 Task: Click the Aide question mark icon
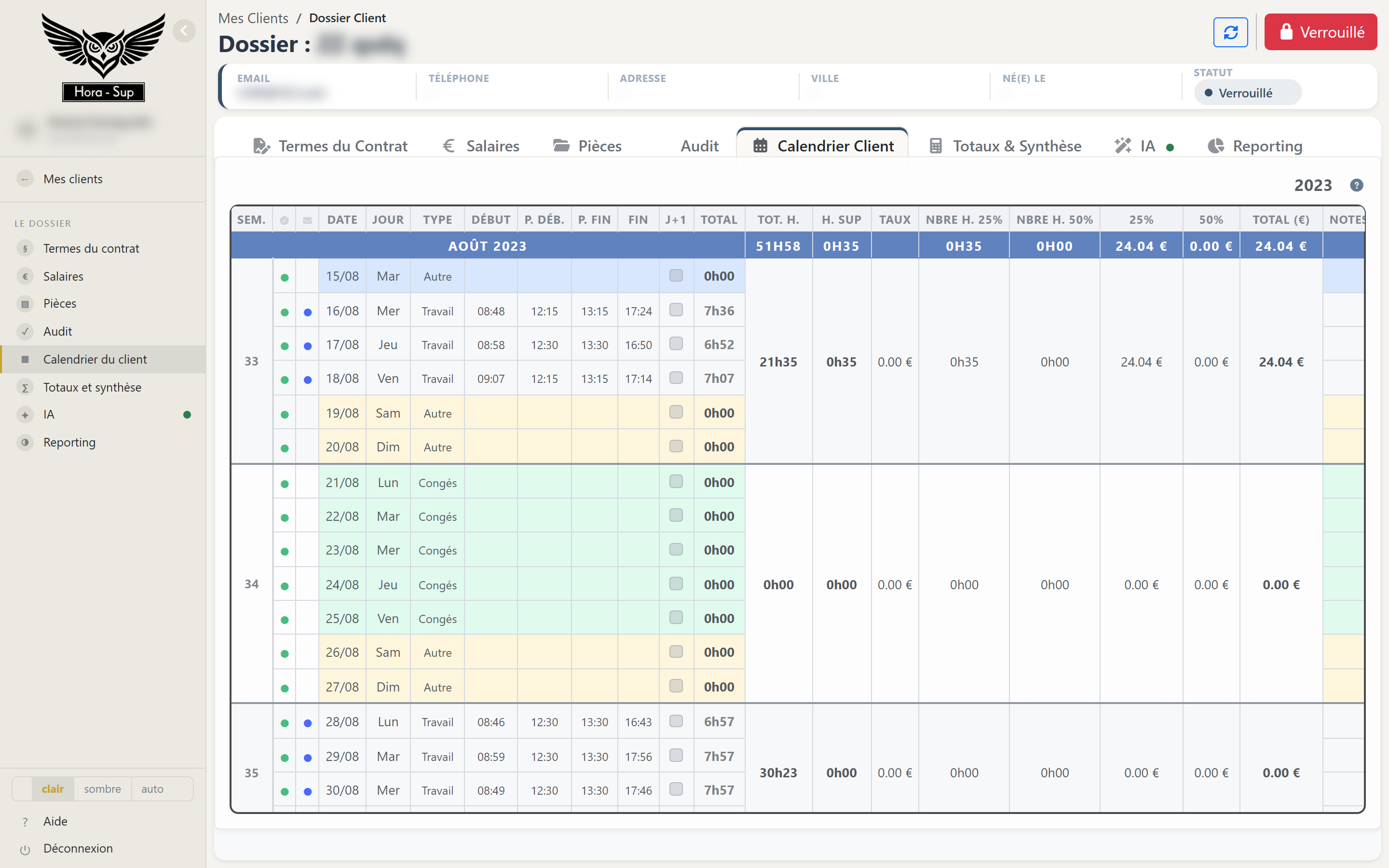25,822
